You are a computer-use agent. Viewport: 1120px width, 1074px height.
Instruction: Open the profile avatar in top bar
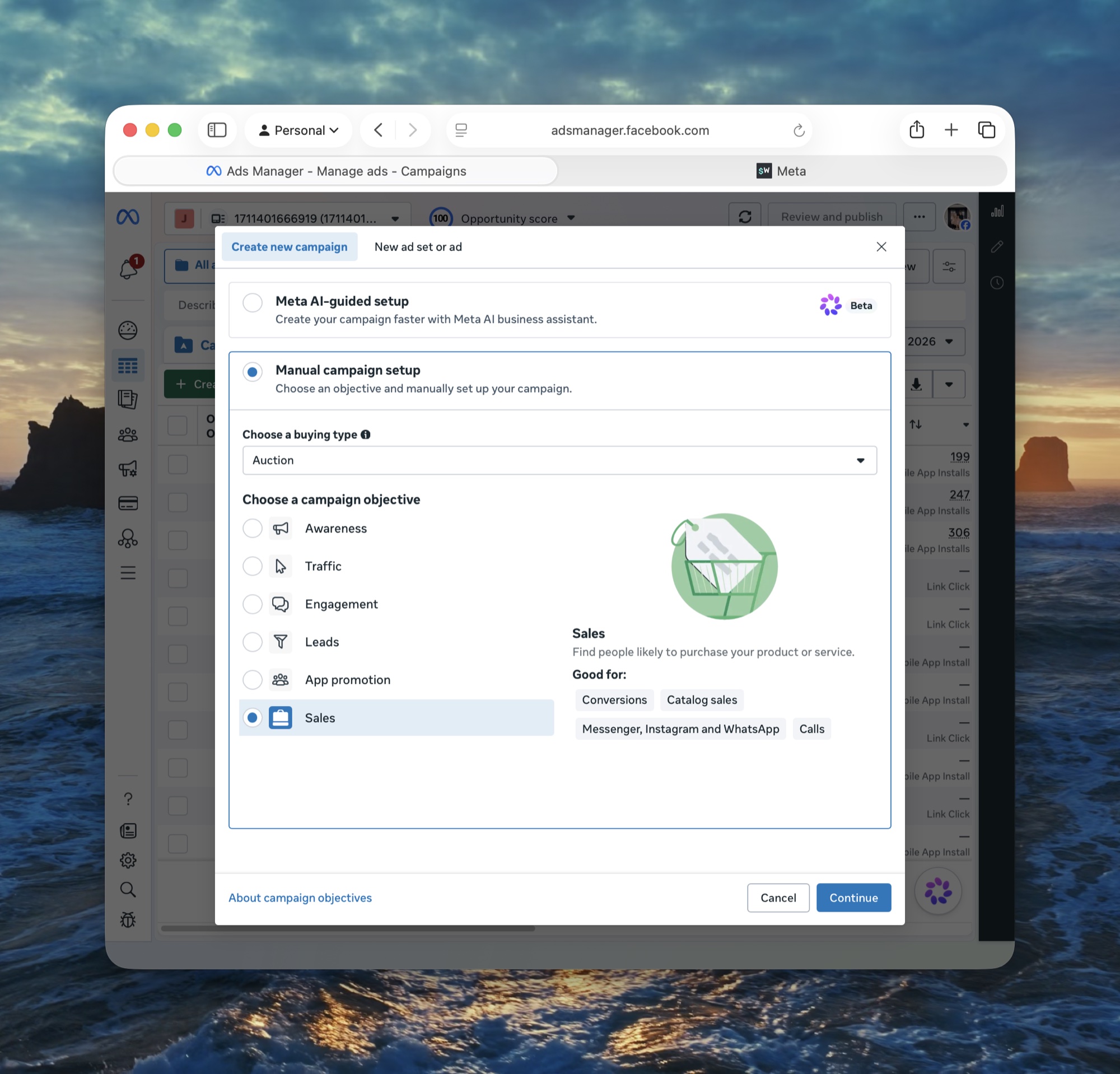pyautogui.click(x=958, y=217)
